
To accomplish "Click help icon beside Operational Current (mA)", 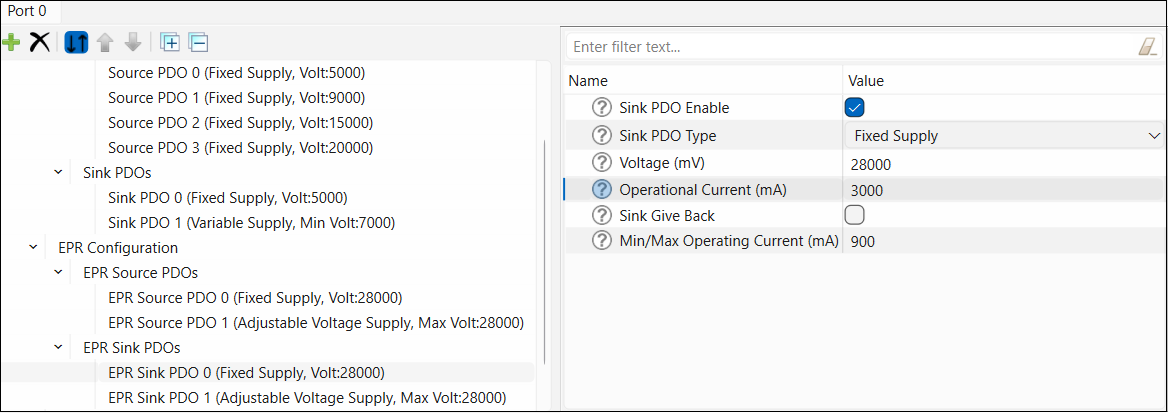I will point(602,189).
